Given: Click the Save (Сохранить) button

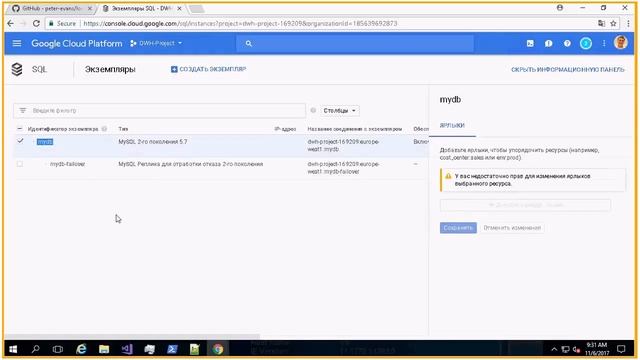Looking at the screenshot, I should (458, 228).
